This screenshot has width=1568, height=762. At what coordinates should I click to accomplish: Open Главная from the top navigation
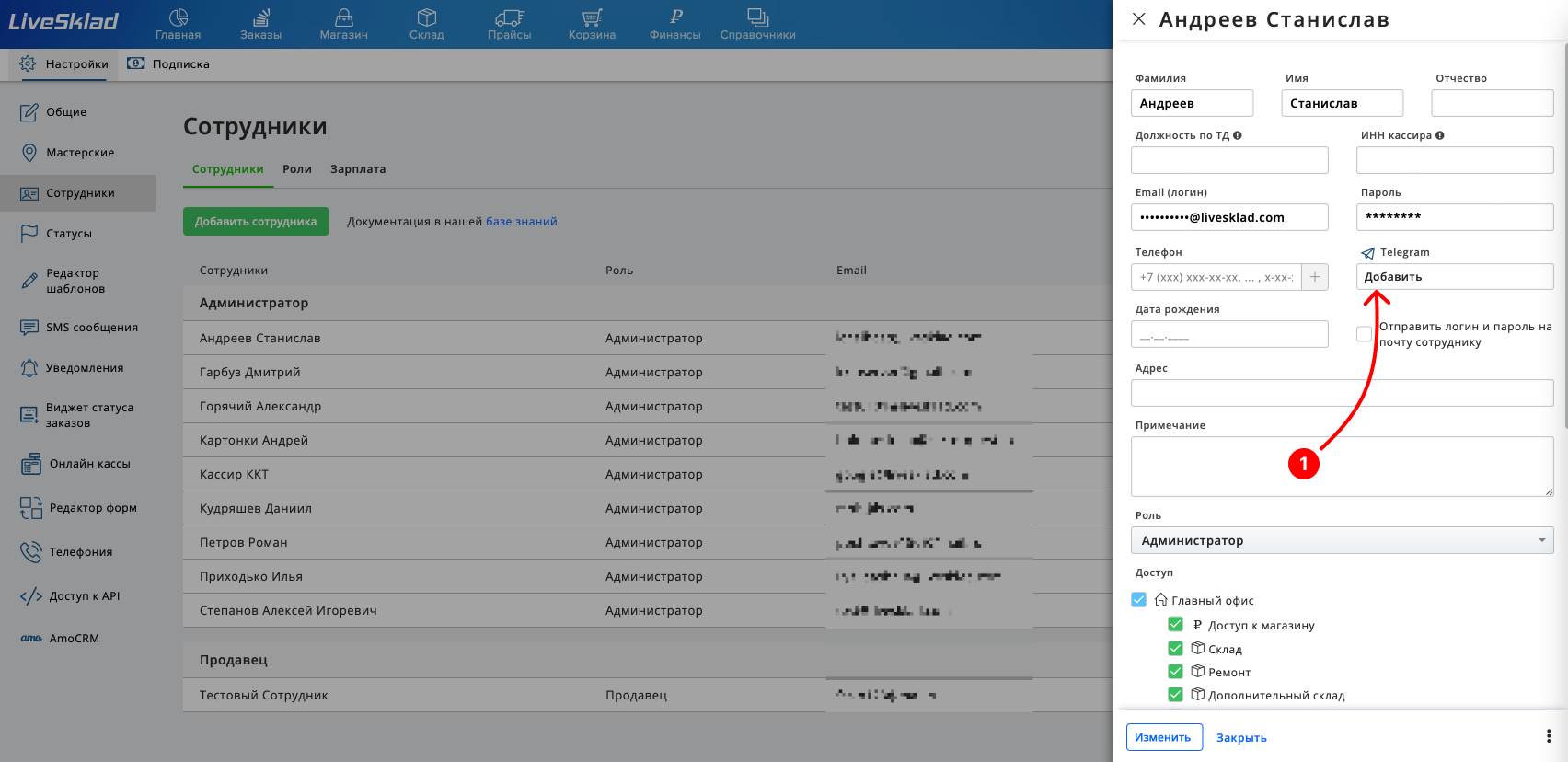pyautogui.click(x=178, y=24)
